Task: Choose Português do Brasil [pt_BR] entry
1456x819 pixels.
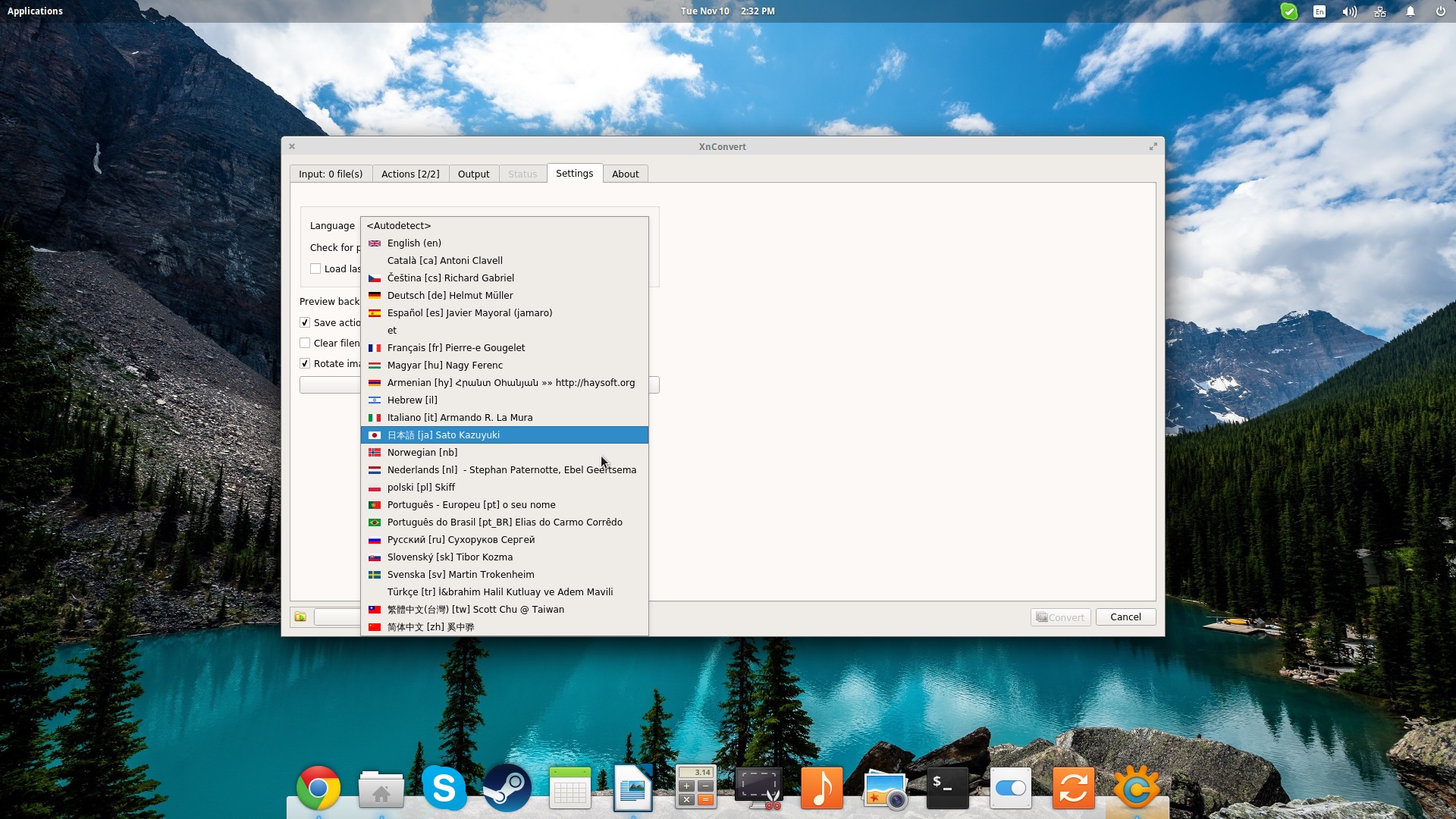Action: point(504,522)
